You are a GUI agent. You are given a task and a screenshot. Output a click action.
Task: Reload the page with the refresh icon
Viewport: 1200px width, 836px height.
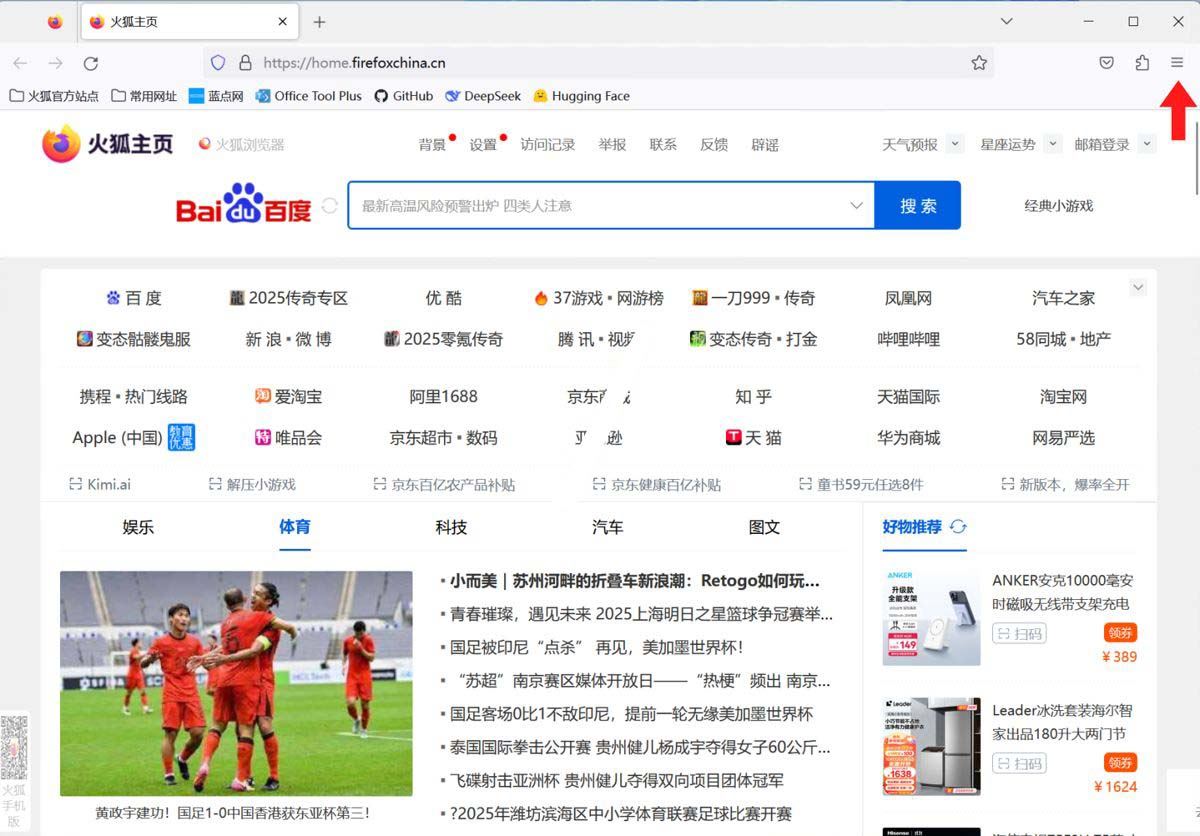point(91,63)
